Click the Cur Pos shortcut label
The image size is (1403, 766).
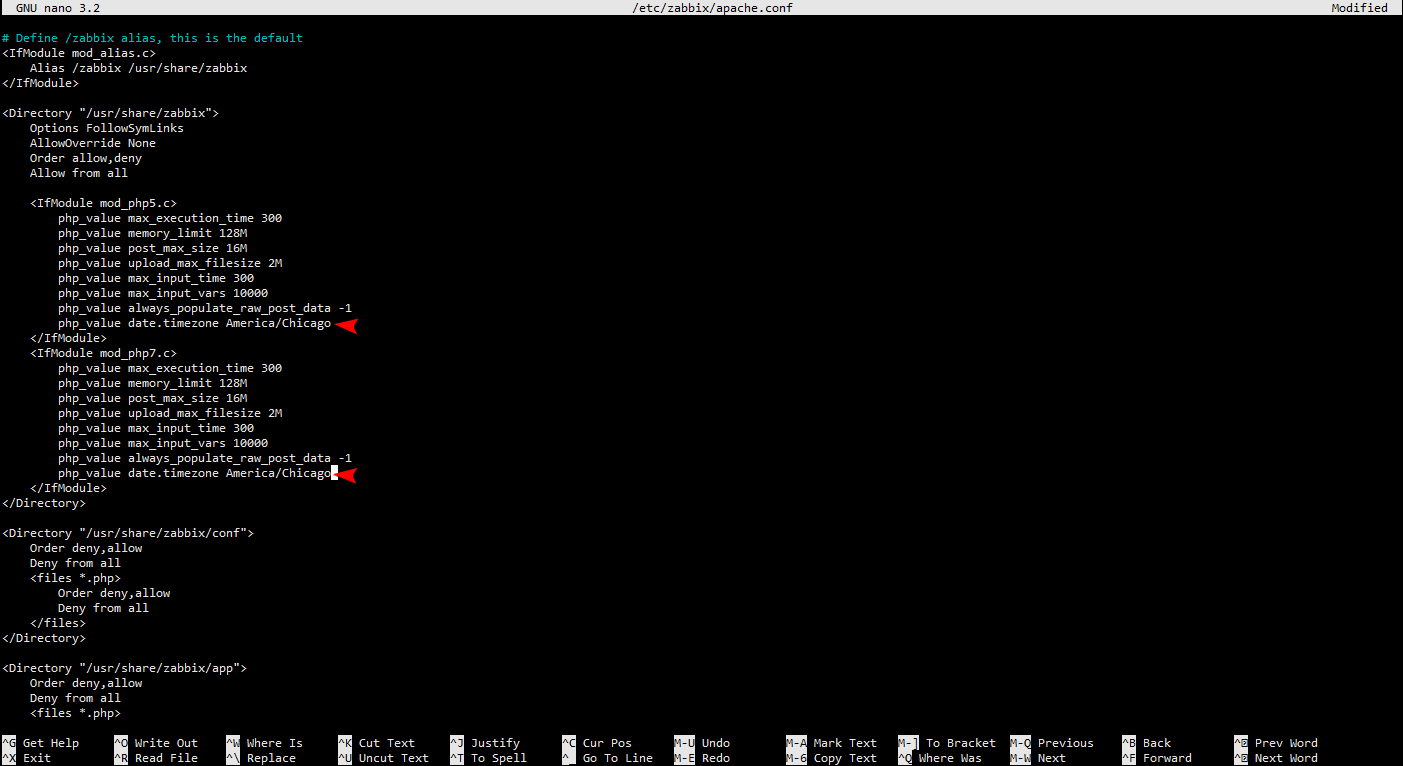tap(607, 743)
